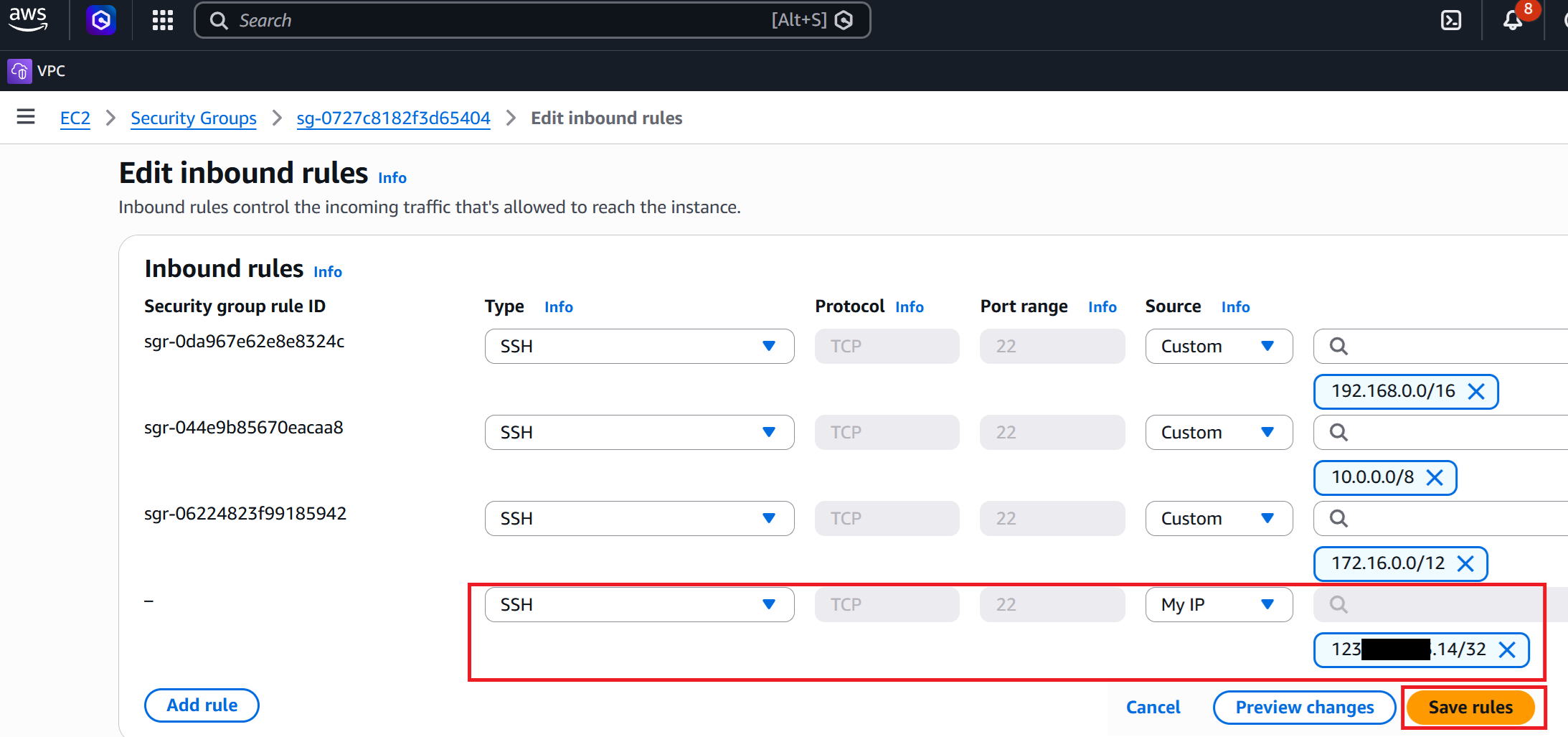Toggle the hamburger side navigation menu
1568x737 pixels.
(x=26, y=117)
